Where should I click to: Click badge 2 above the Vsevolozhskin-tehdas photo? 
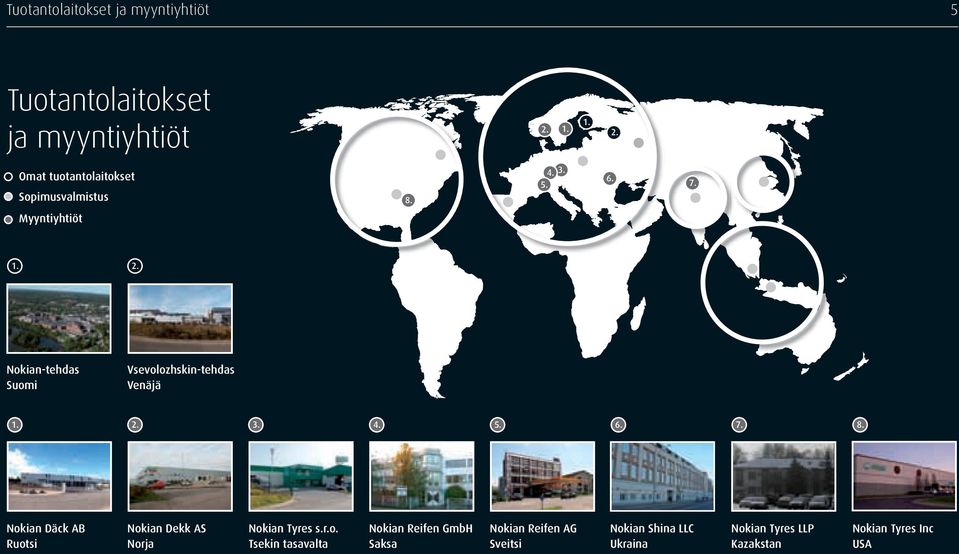tap(135, 266)
